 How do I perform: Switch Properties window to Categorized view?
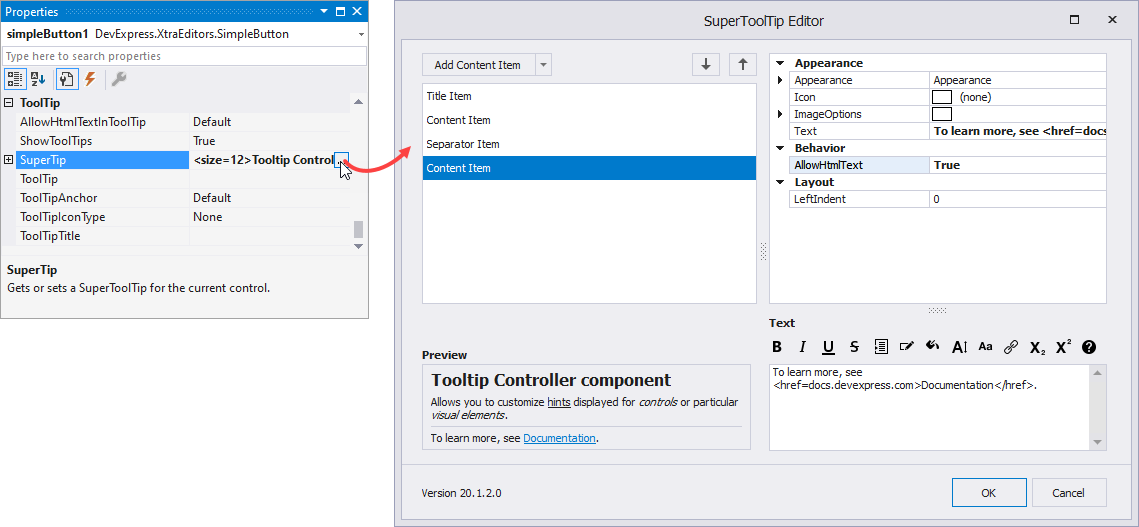(15, 79)
